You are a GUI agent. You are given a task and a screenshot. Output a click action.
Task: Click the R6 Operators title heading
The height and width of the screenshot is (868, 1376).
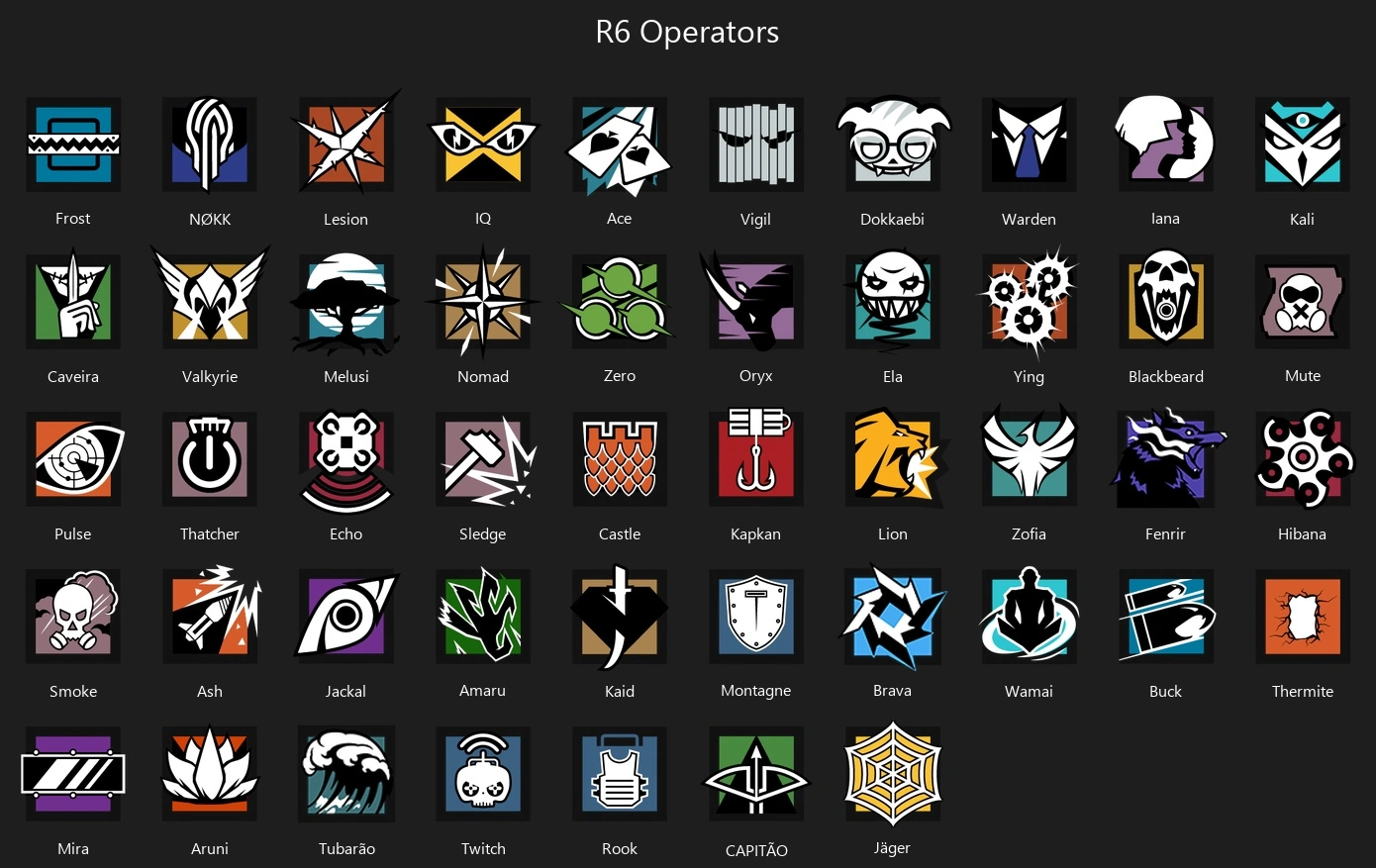tap(687, 32)
